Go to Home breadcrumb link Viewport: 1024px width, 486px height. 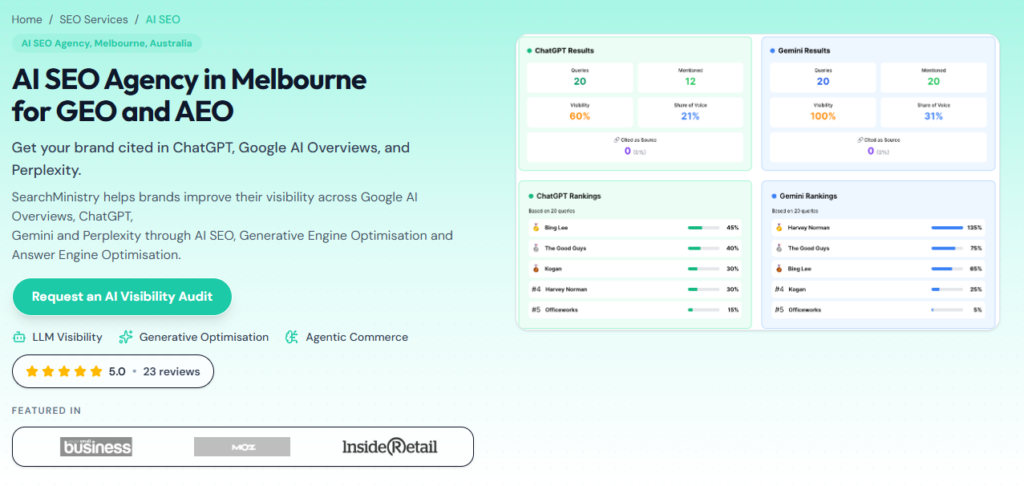26,20
